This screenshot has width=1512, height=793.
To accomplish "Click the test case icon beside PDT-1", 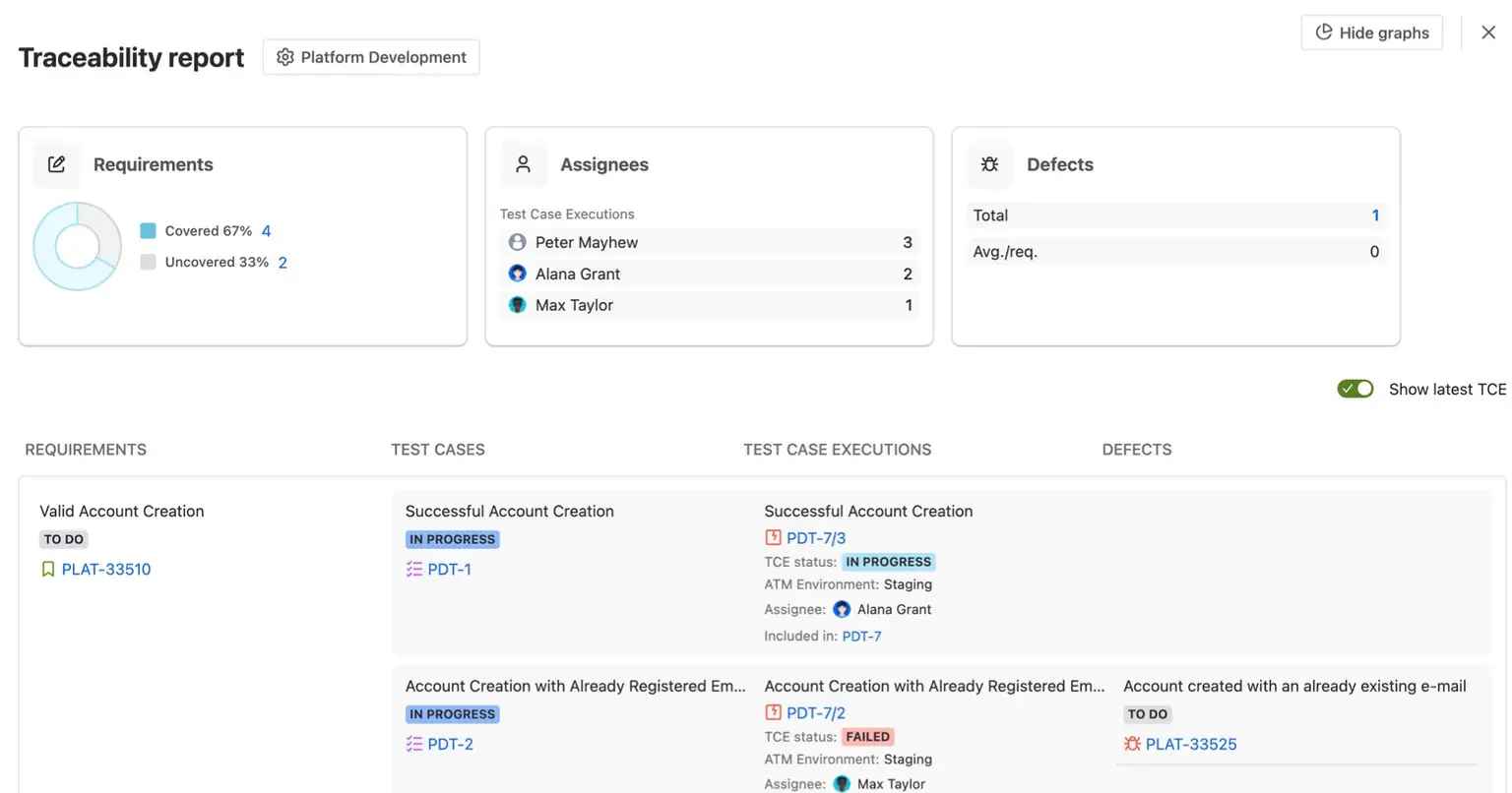I will click(x=413, y=569).
